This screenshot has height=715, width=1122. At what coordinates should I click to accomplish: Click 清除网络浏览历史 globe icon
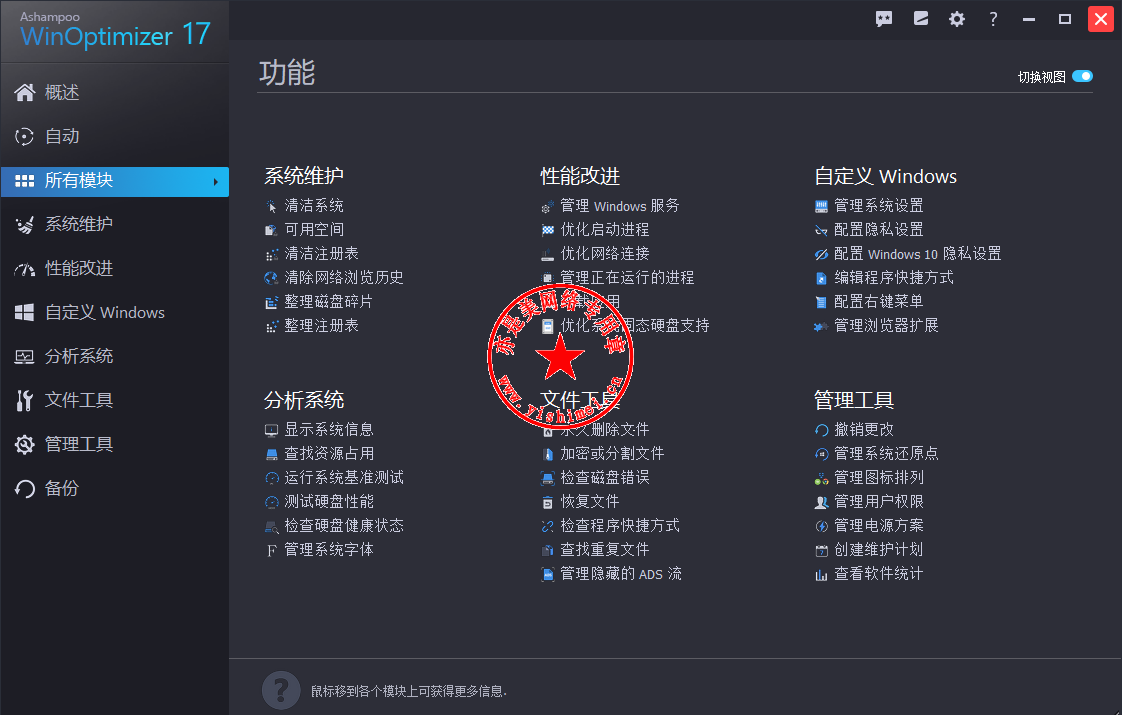point(271,278)
